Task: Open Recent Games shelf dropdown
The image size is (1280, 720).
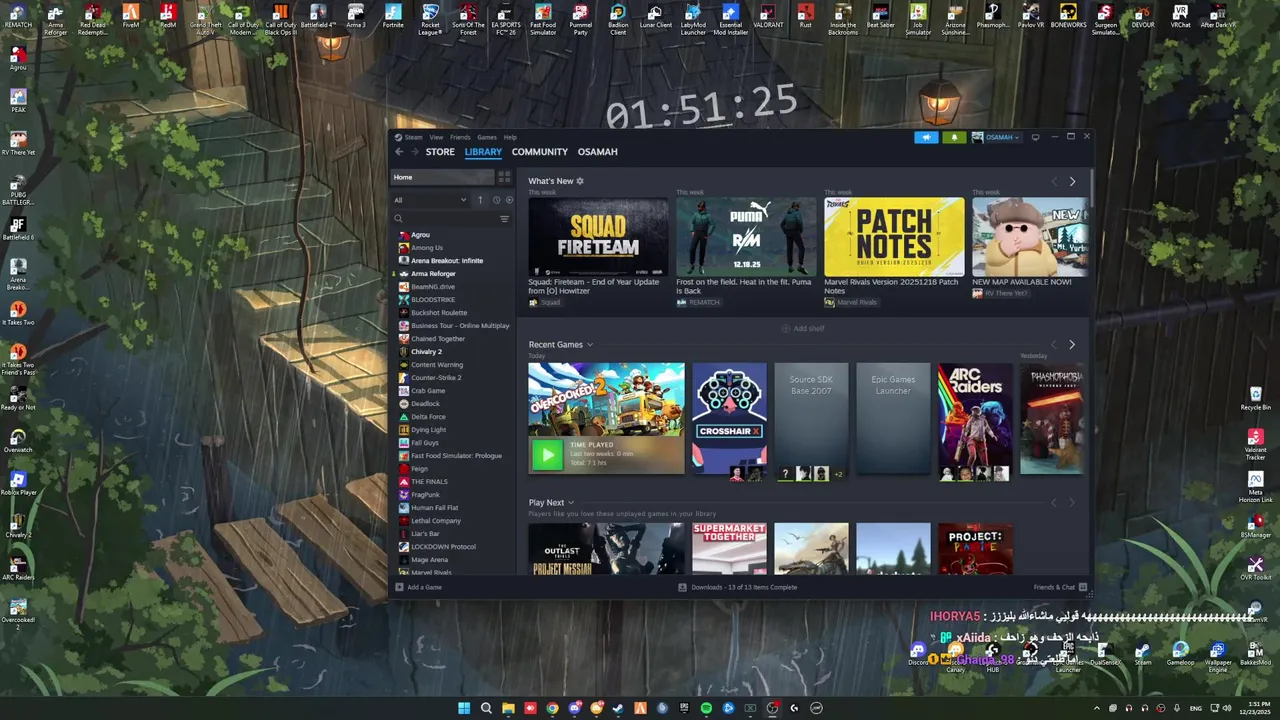Action: coord(590,345)
